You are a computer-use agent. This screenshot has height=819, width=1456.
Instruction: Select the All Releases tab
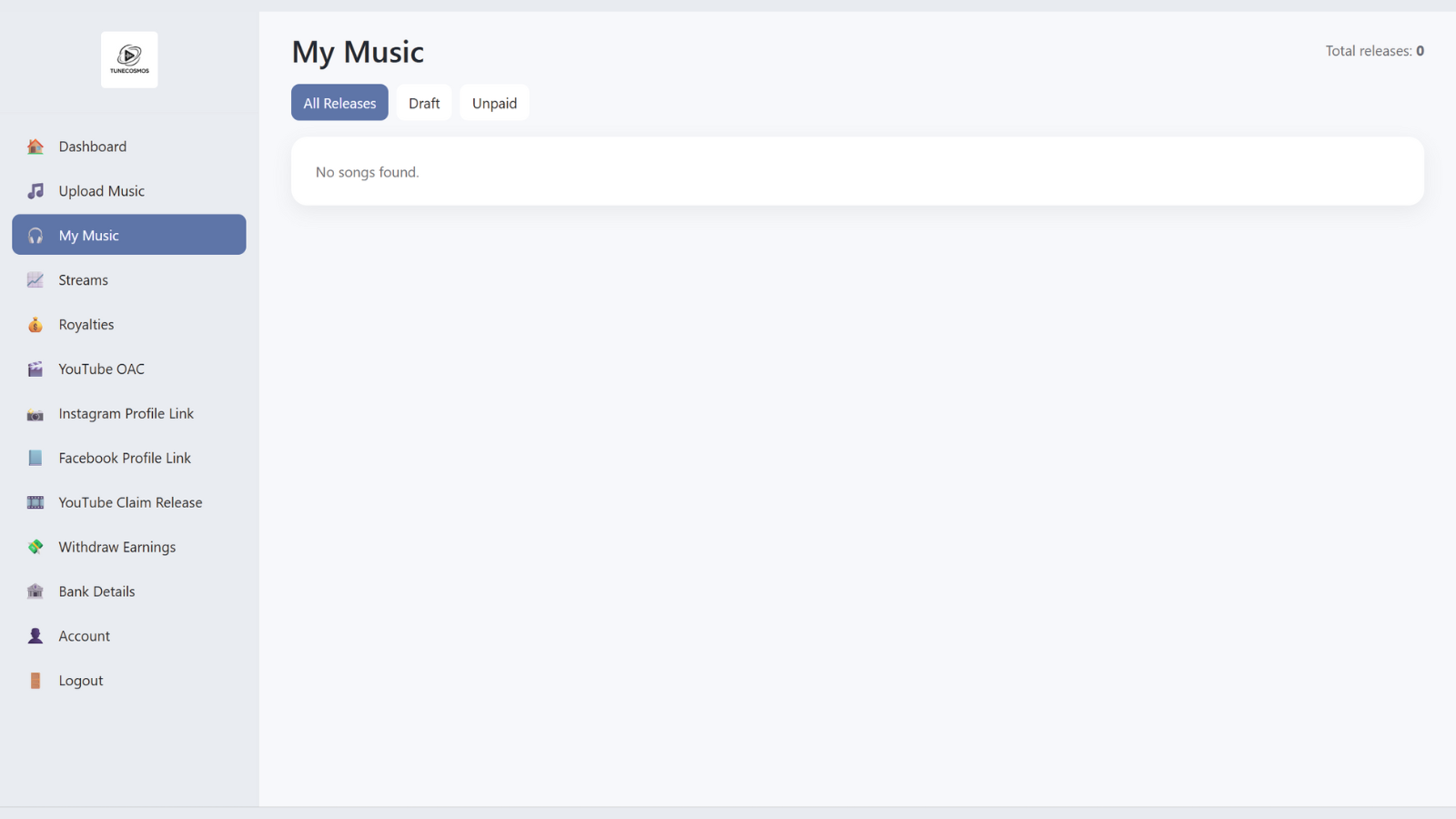point(339,103)
